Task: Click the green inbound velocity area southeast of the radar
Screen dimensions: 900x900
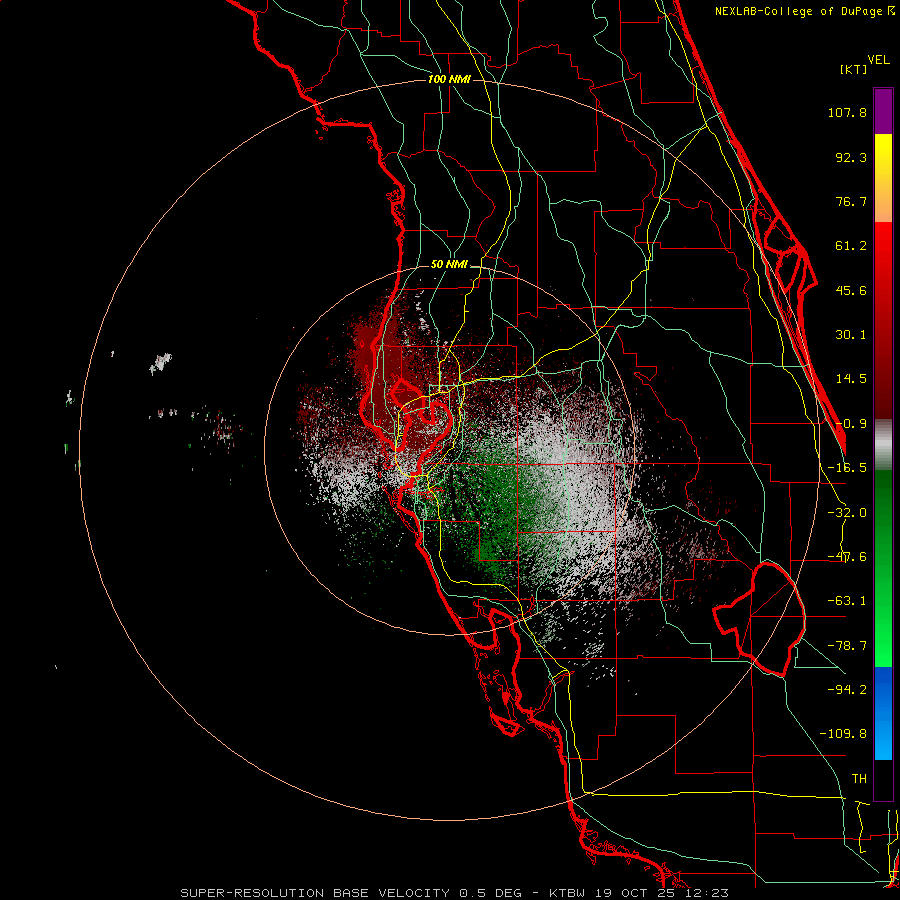Action: tap(494, 511)
